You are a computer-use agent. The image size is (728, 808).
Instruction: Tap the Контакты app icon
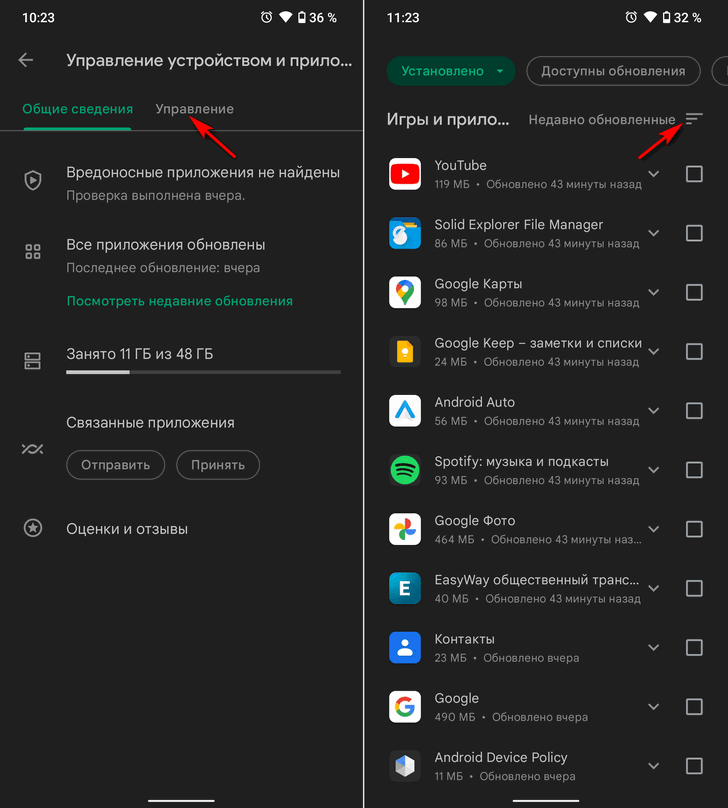click(x=405, y=648)
